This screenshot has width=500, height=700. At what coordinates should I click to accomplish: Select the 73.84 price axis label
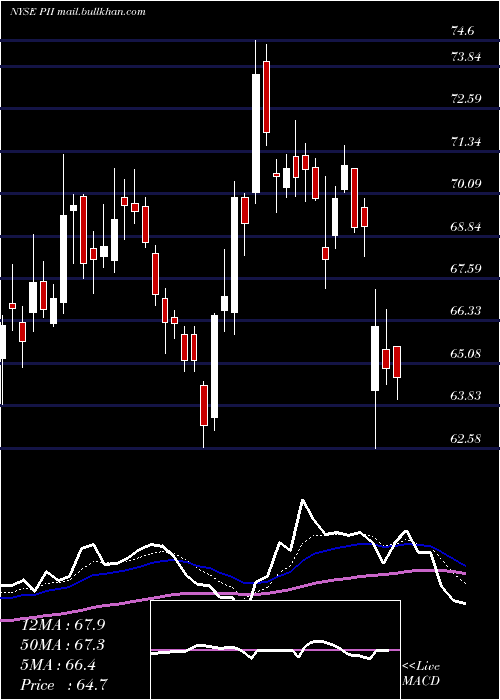click(x=466, y=57)
